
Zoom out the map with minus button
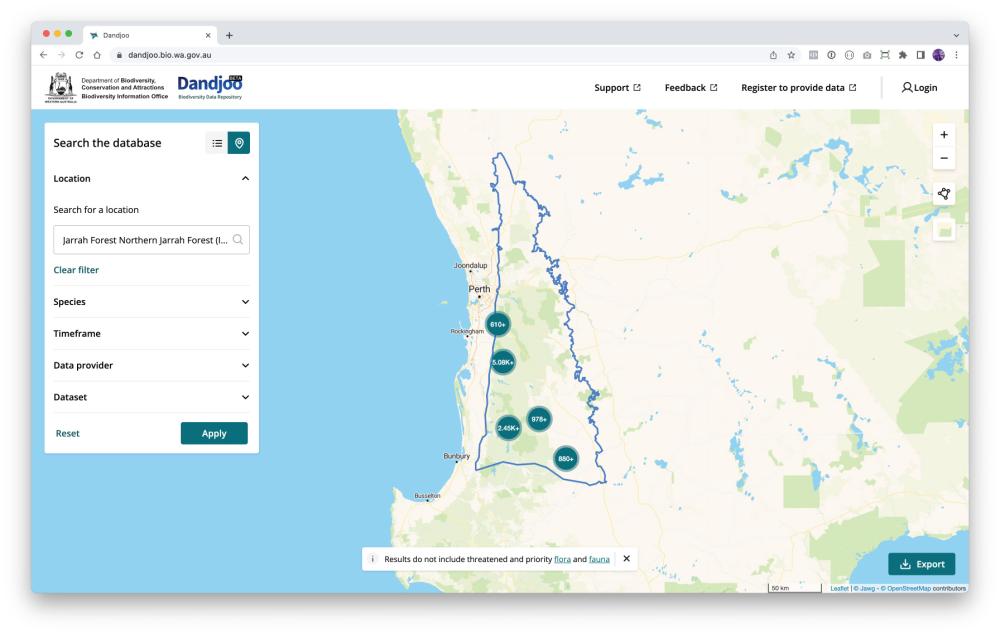[x=944, y=158]
